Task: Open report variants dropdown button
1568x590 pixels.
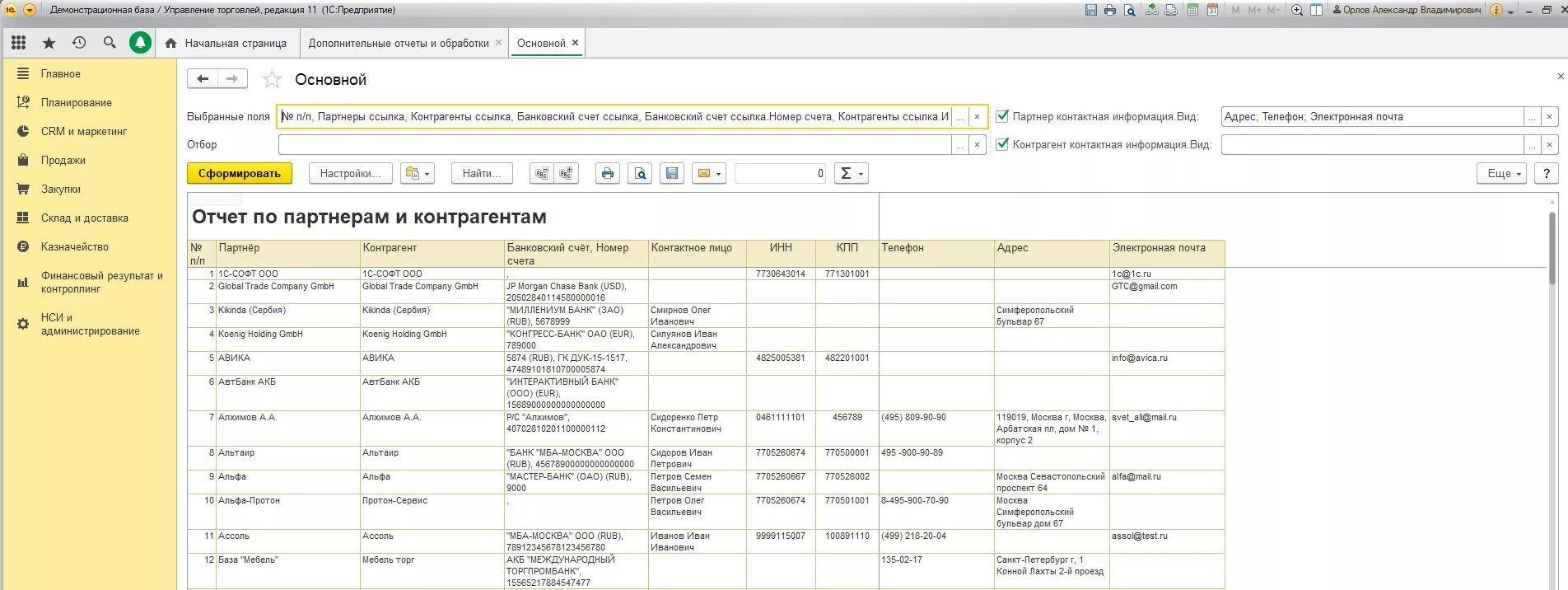Action: coord(417,173)
